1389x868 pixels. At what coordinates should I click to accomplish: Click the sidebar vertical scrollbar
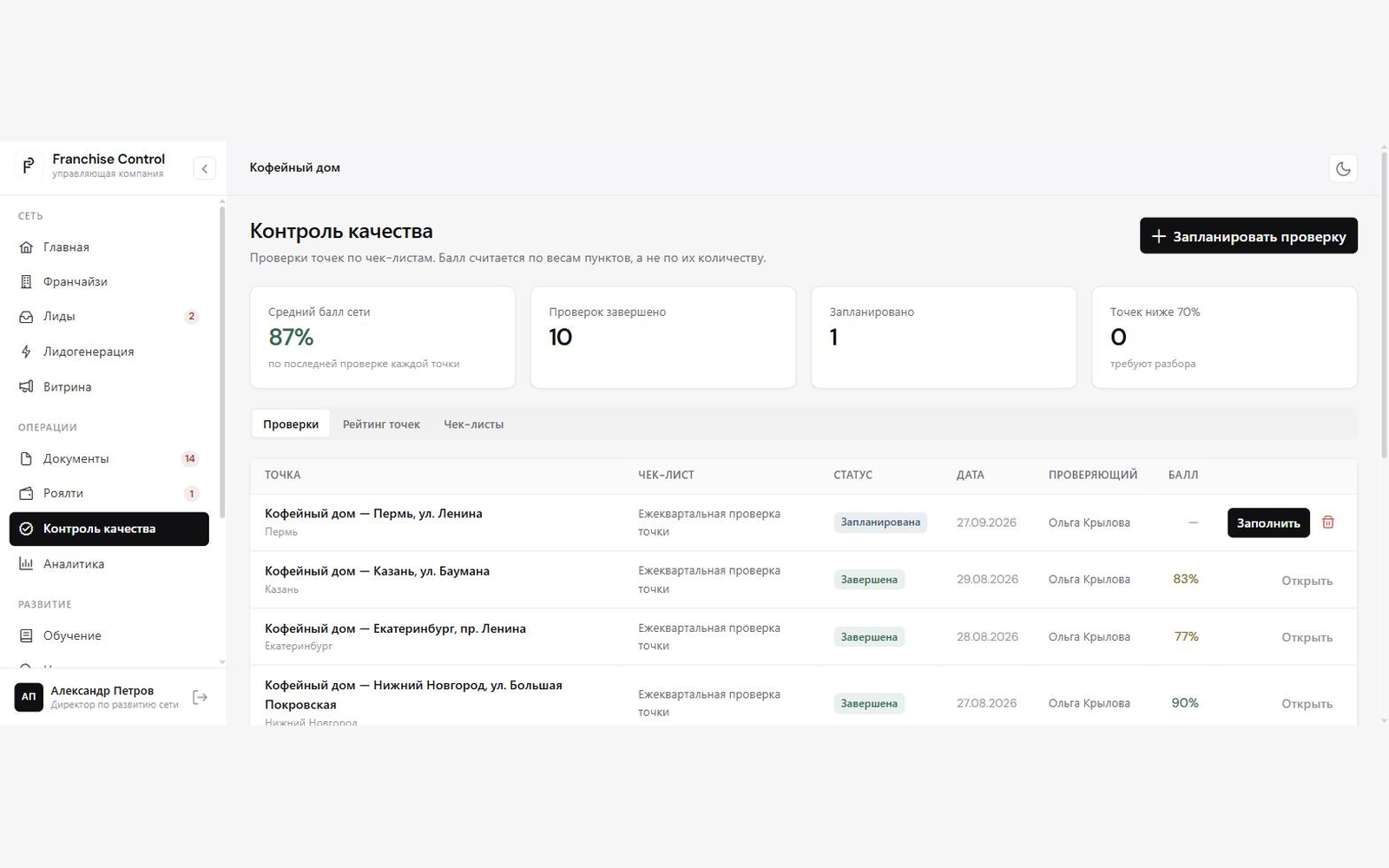[x=222, y=363]
